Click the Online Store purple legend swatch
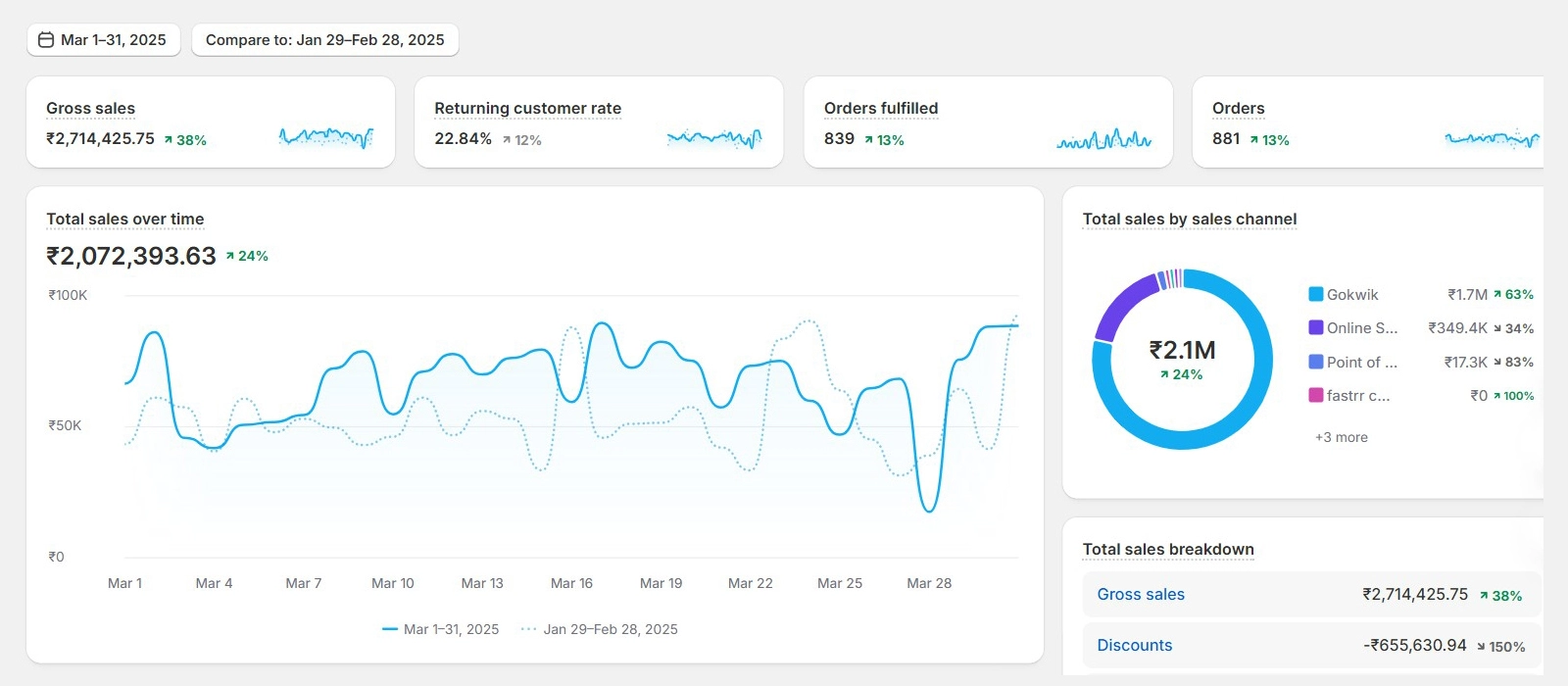The width and height of the screenshot is (1568, 686). tap(1316, 327)
